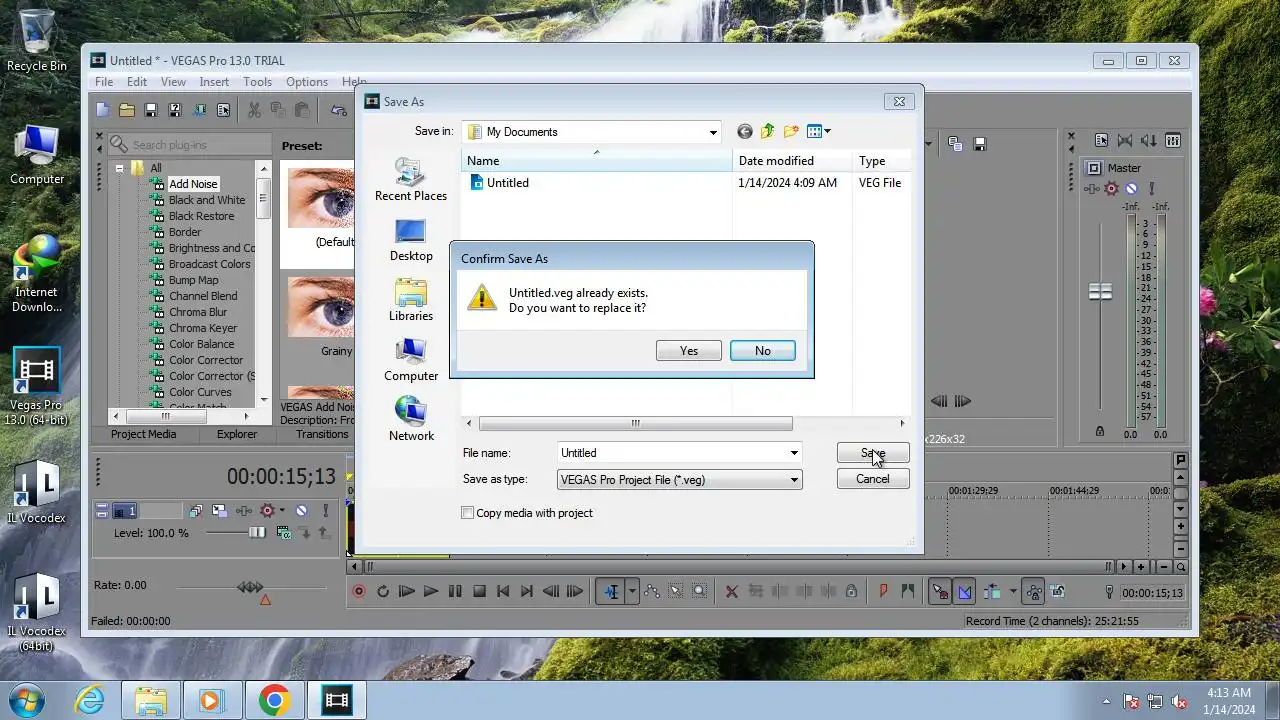Click the Go to End transport button

point(527,591)
